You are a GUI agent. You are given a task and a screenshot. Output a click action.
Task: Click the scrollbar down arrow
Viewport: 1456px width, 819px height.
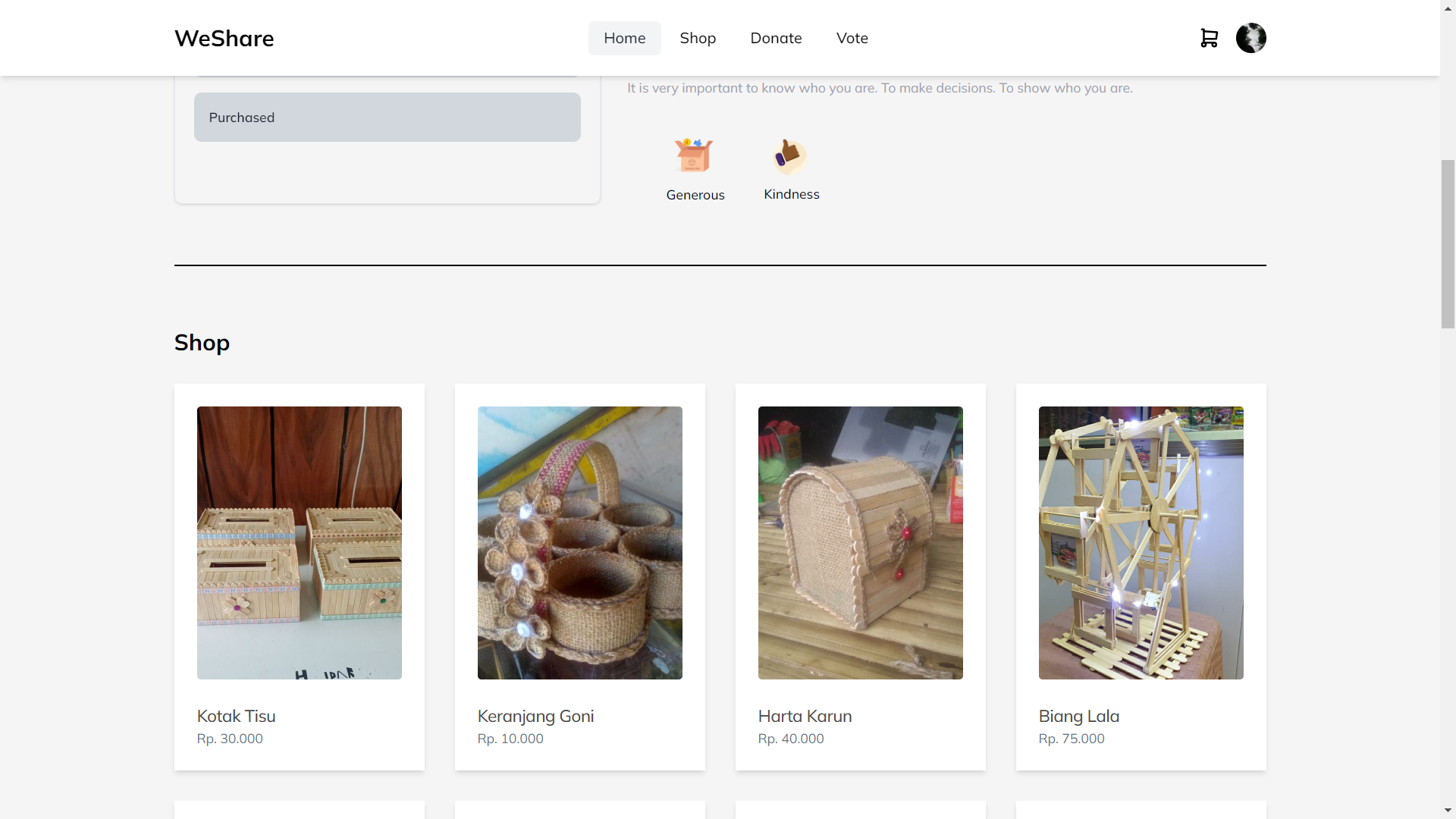(x=1448, y=811)
